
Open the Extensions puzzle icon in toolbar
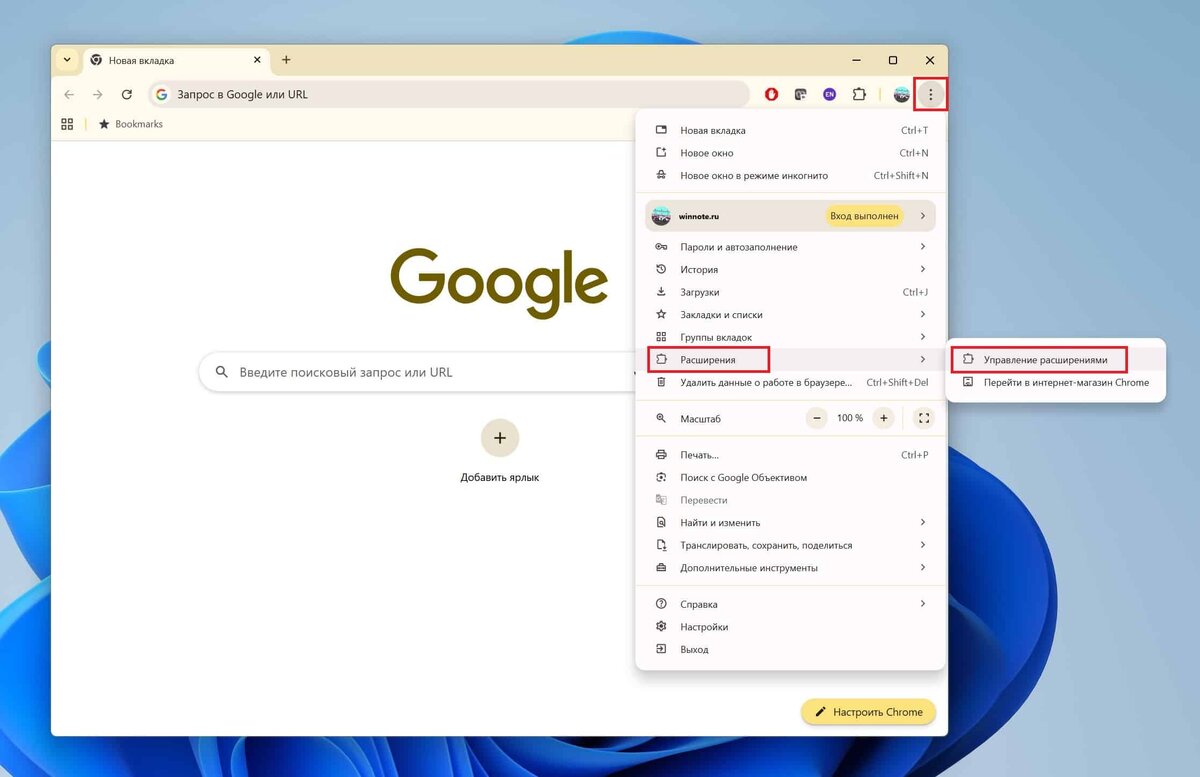(858, 95)
